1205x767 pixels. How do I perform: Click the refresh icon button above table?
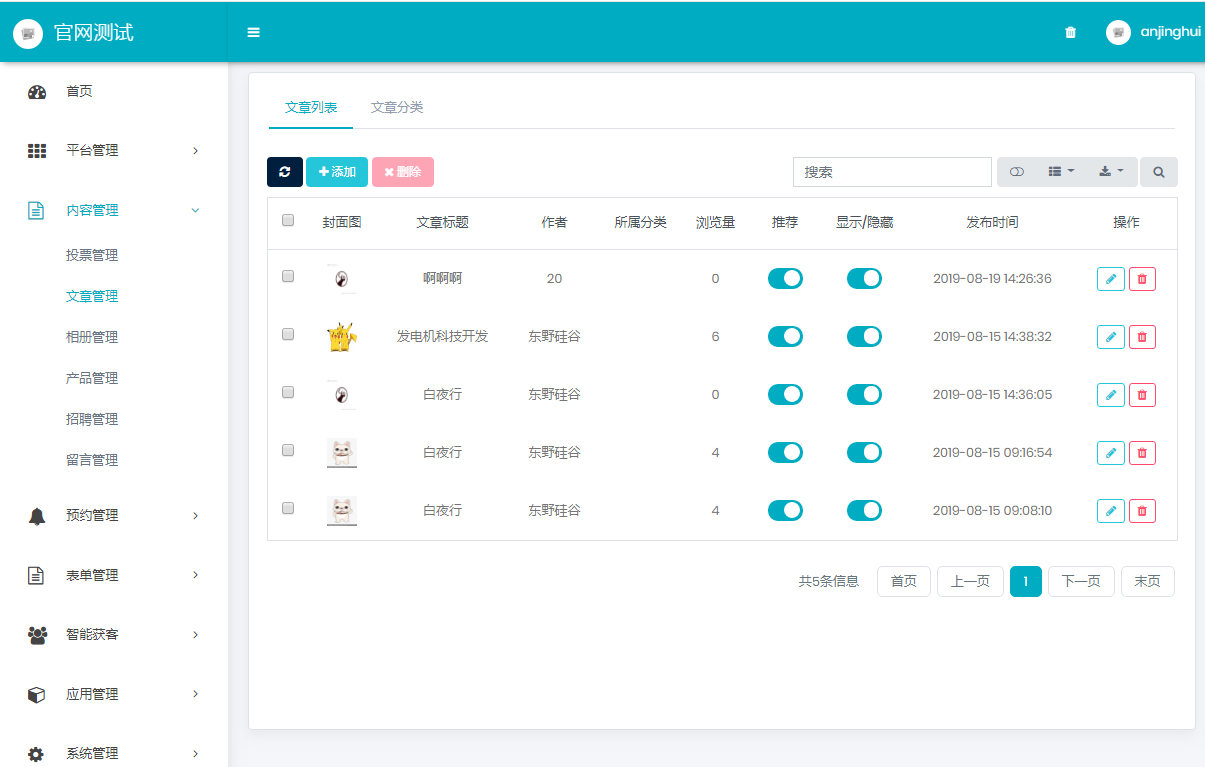tap(285, 172)
